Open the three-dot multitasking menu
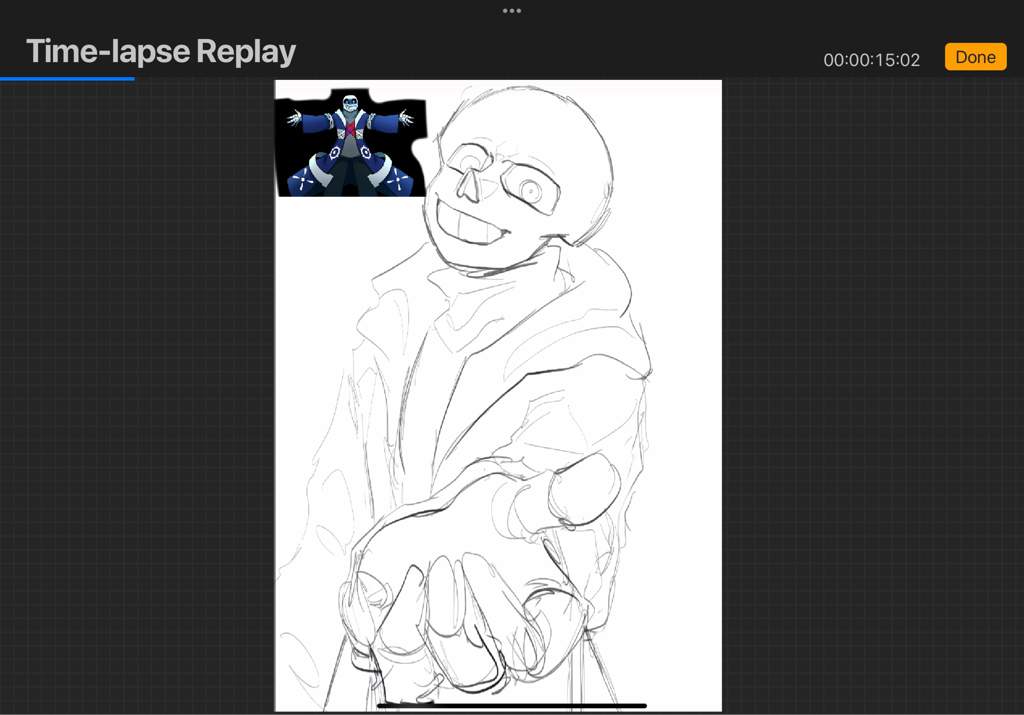Viewport: 1024px width, 715px height. pyautogui.click(x=512, y=10)
